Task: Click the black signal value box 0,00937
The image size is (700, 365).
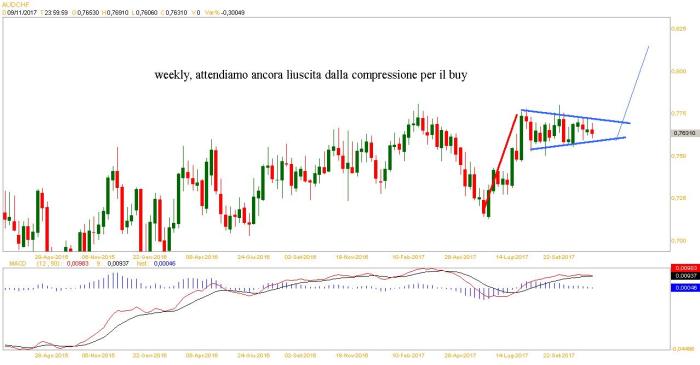Action: tap(685, 276)
